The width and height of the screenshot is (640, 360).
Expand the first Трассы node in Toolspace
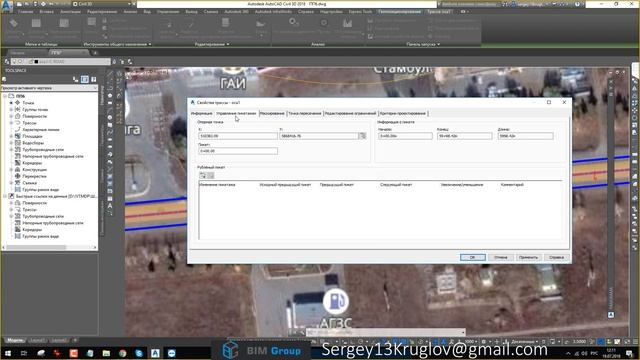(11, 123)
